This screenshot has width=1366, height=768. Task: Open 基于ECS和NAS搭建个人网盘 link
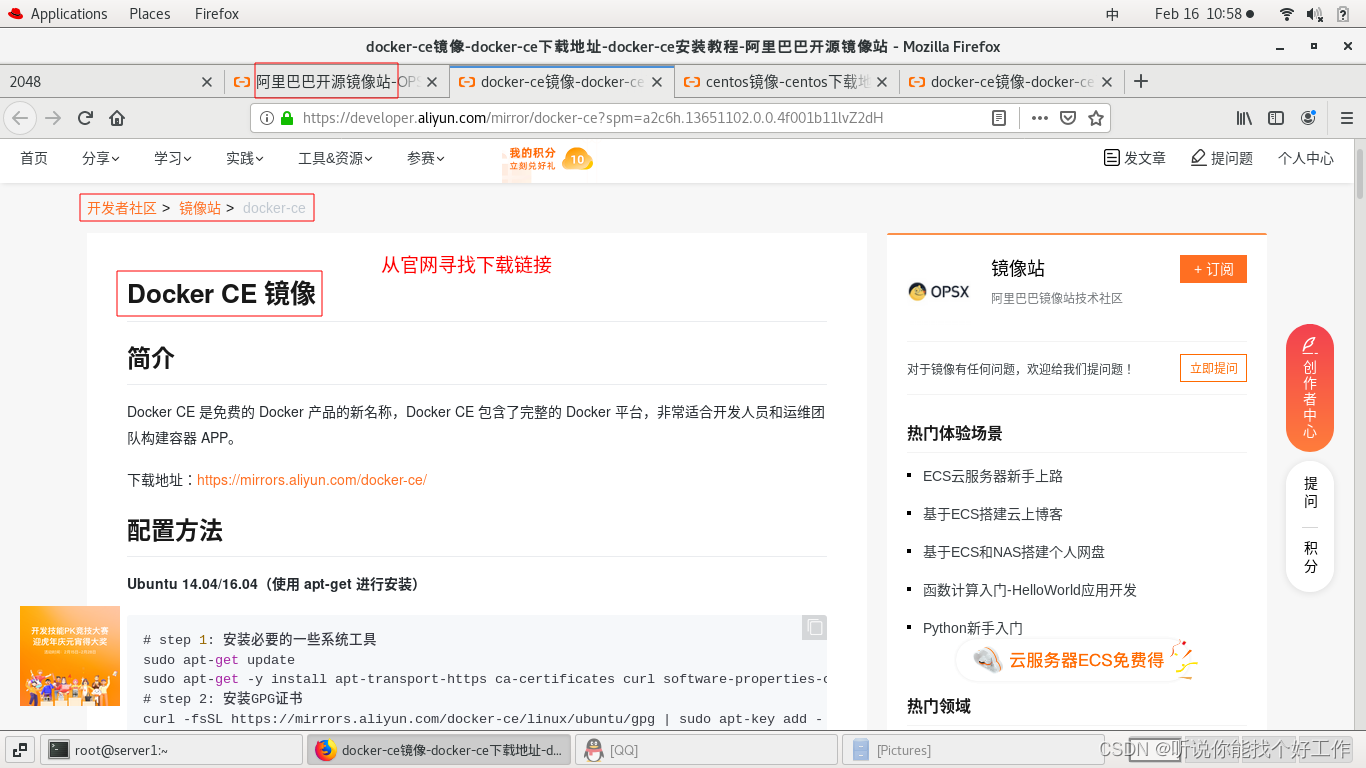click(x=1014, y=552)
